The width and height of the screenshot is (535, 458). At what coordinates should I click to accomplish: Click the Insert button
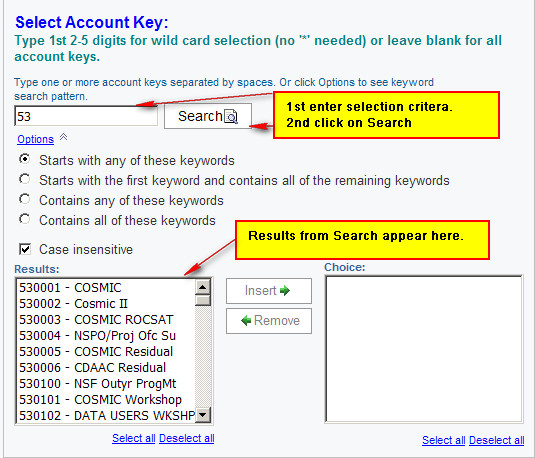click(269, 291)
